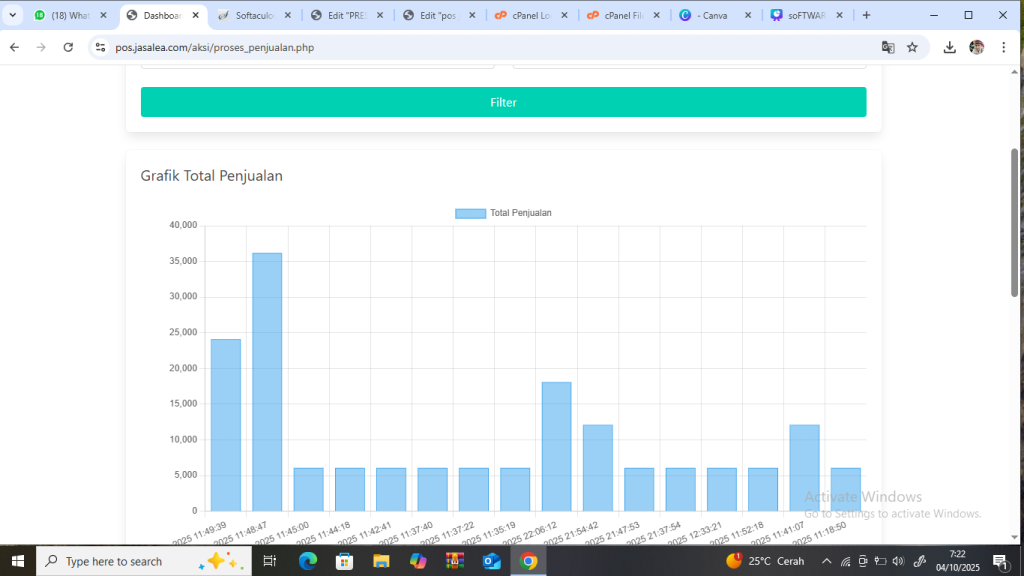Click the Chrome profile avatar
1024x576 pixels.
coord(977,47)
